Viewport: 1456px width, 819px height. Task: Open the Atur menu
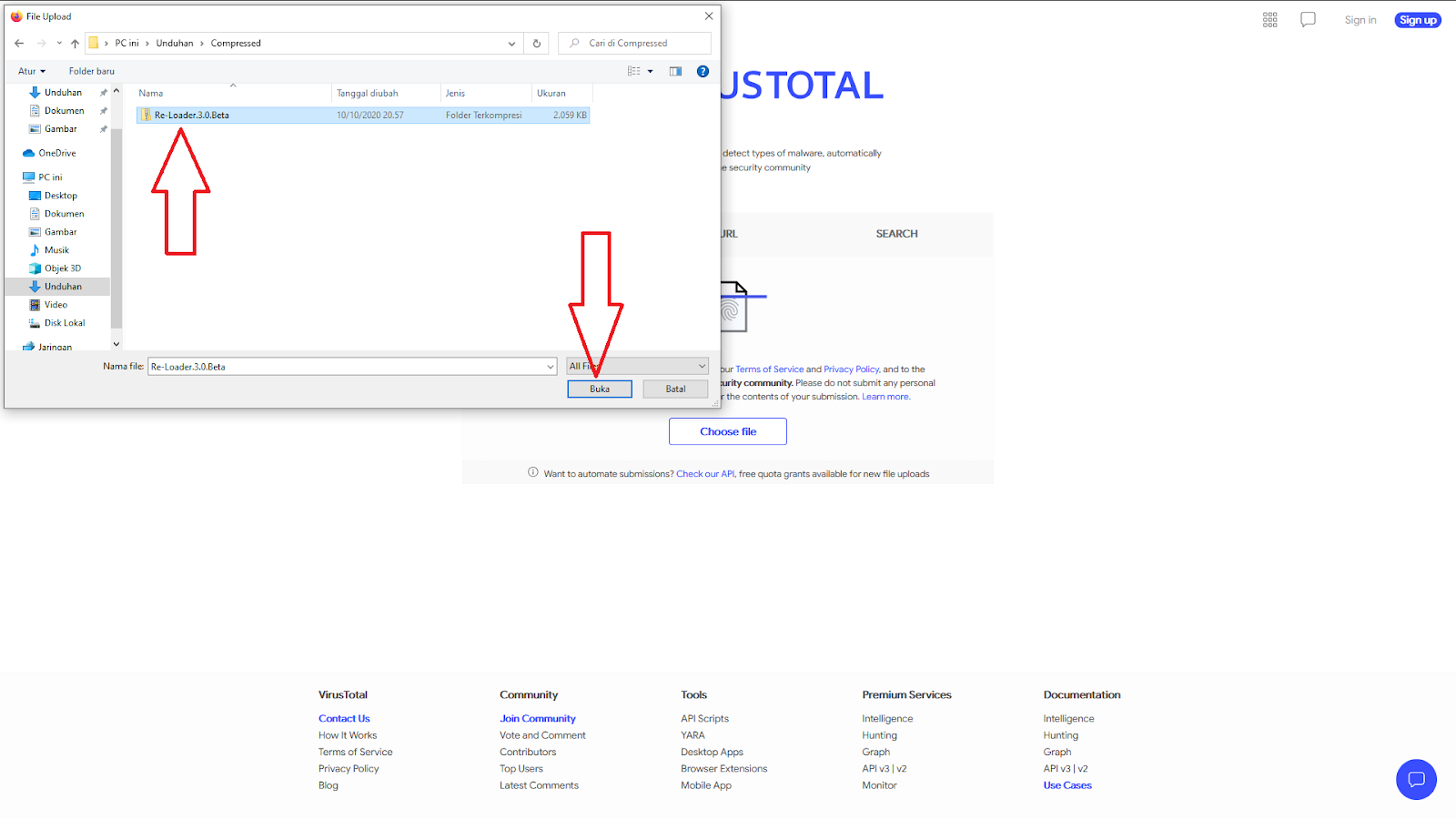32,71
